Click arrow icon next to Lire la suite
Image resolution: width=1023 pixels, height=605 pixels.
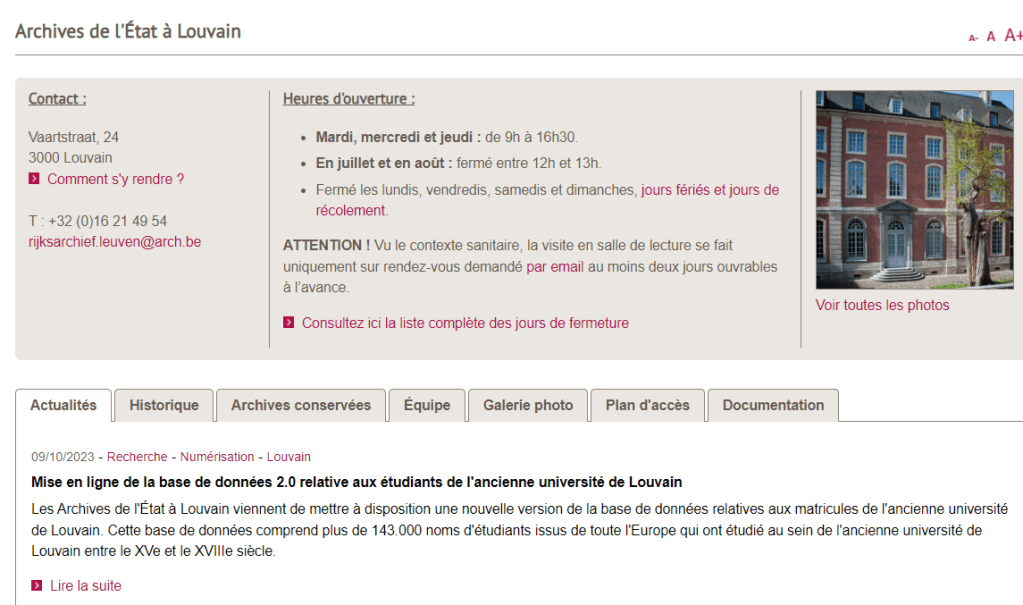click(x=37, y=586)
